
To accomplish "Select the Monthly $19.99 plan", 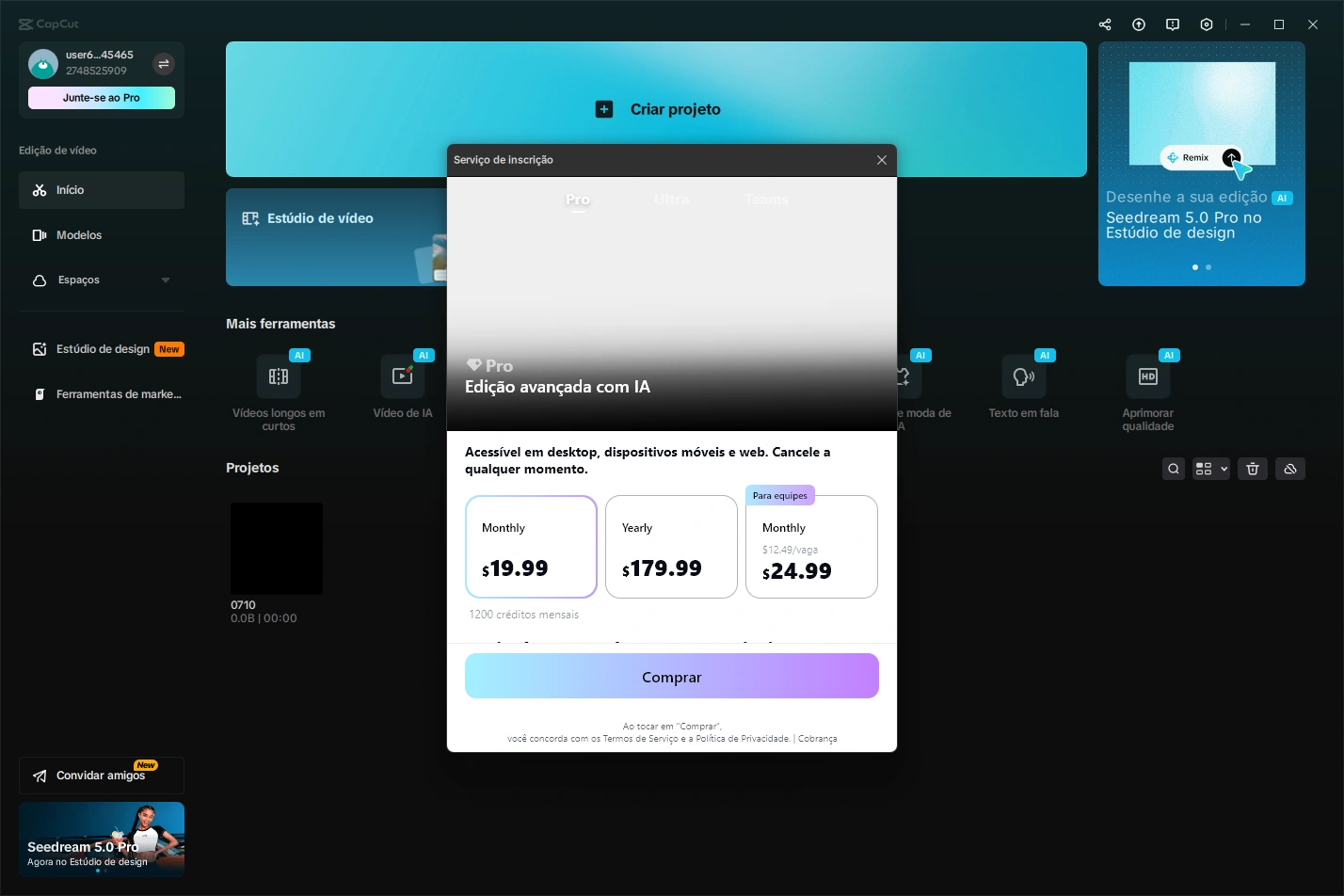I will 531,547.
